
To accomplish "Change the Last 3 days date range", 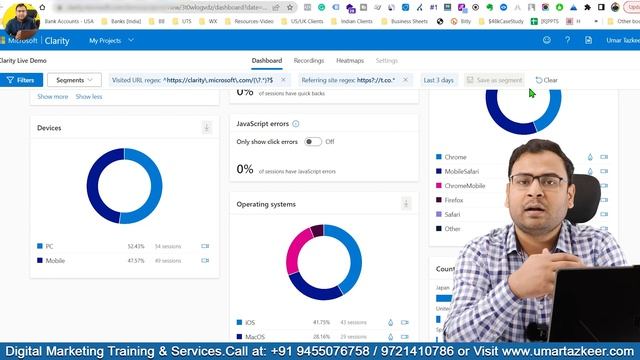I will click(438, 80).
